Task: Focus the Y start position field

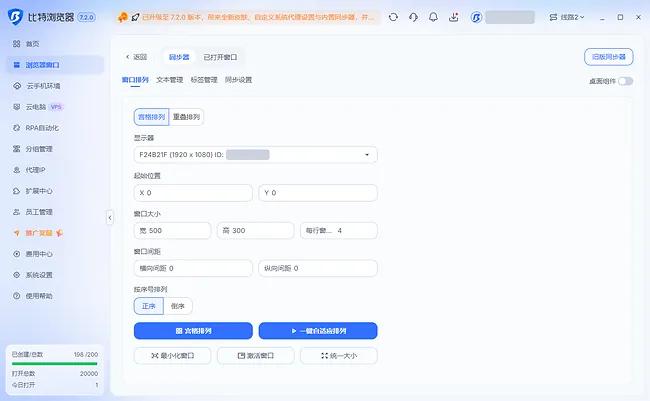Action: click(x=318, y=193)
